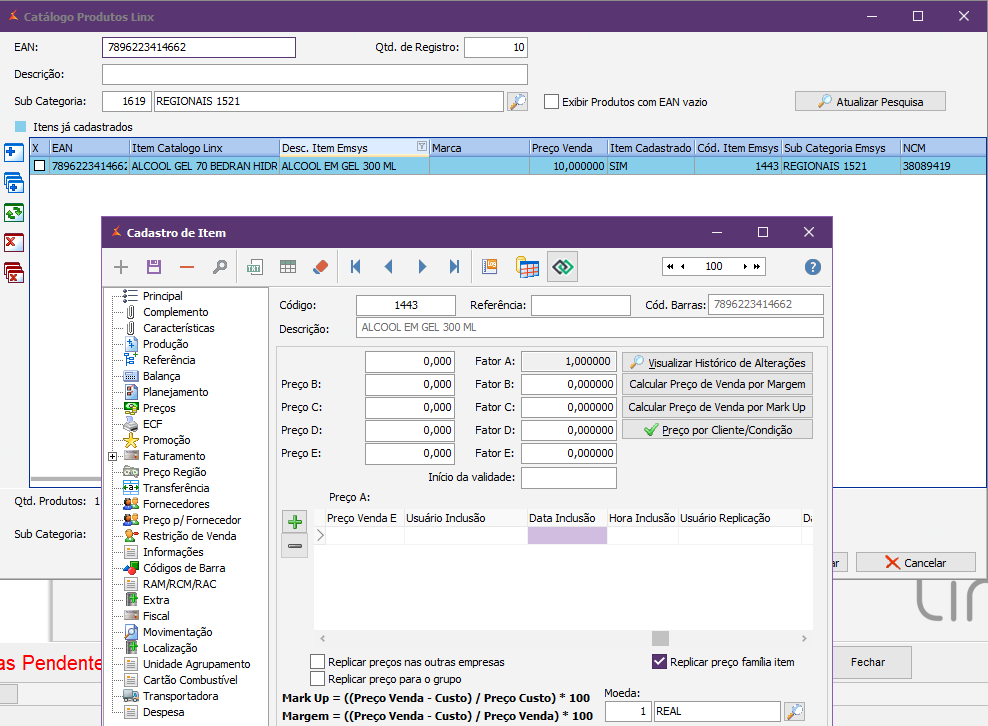This screenshot has width=988, height=726.
Task: Open the Fiscal section in tree
Action: coord(156,616)
